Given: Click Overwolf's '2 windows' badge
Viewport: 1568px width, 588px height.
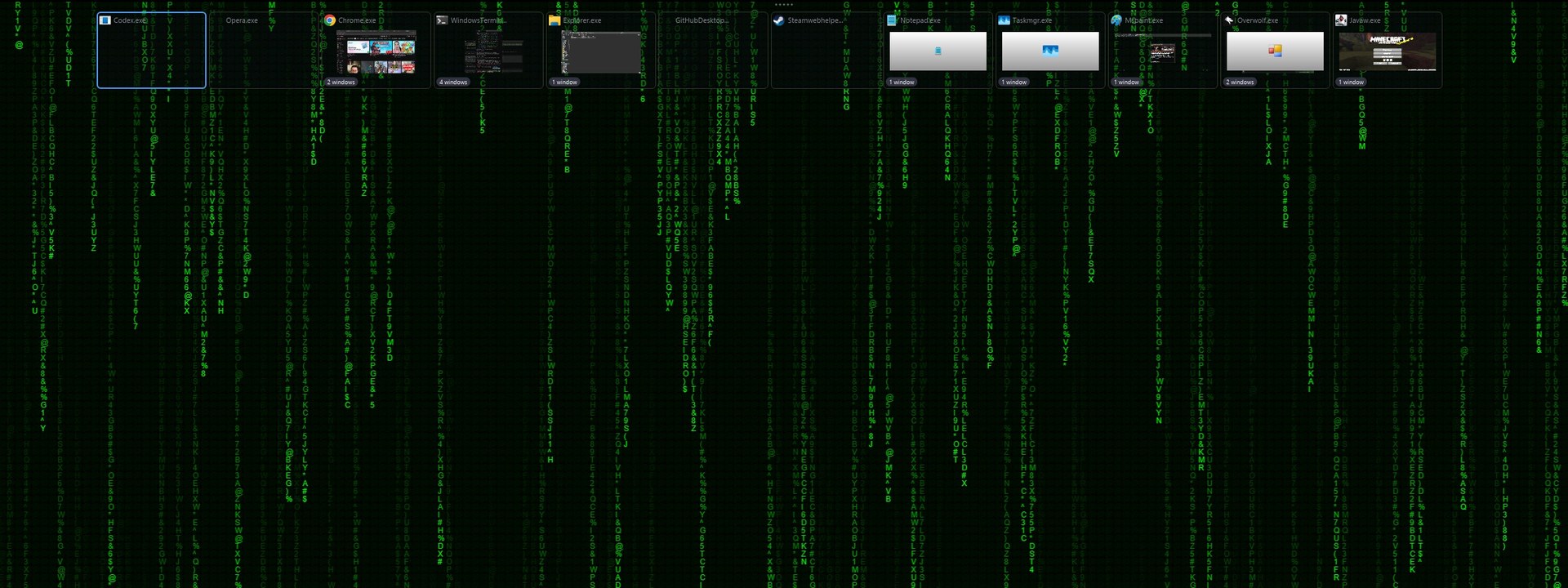Looking at the screenshot, I should pos(1241,82).
